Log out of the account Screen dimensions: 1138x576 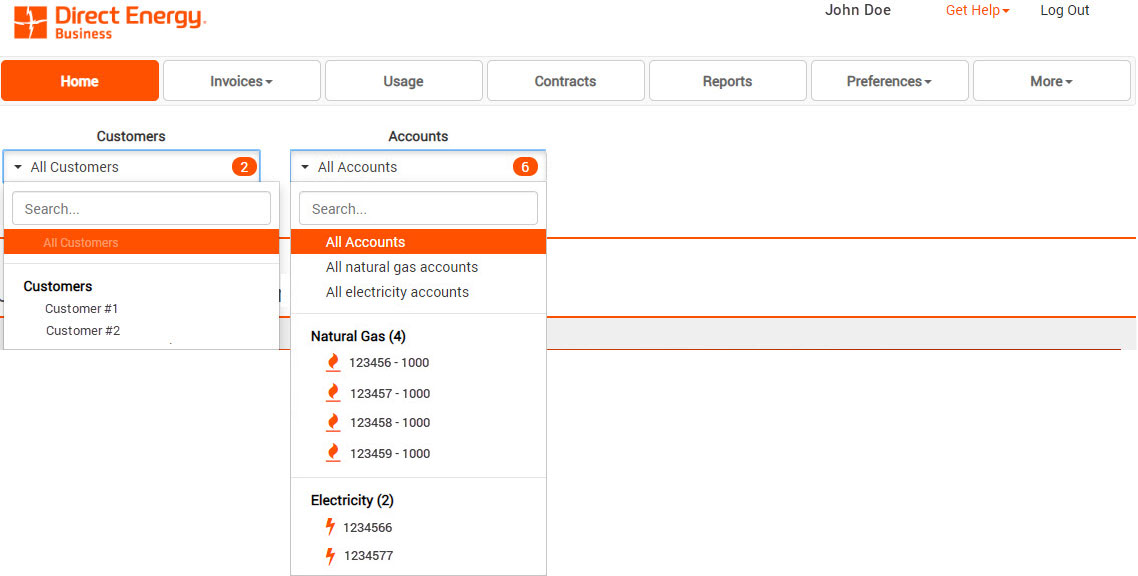coord(1065,10)
